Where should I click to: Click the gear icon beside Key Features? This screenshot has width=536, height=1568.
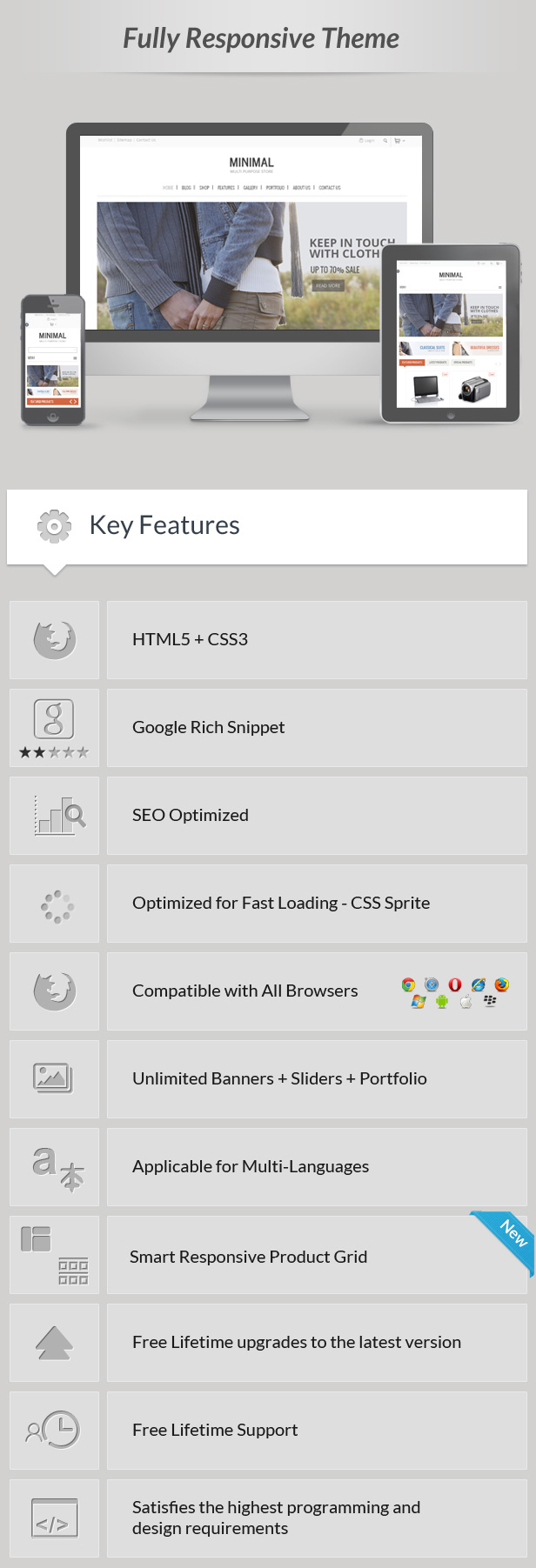[x=54, y=526]
